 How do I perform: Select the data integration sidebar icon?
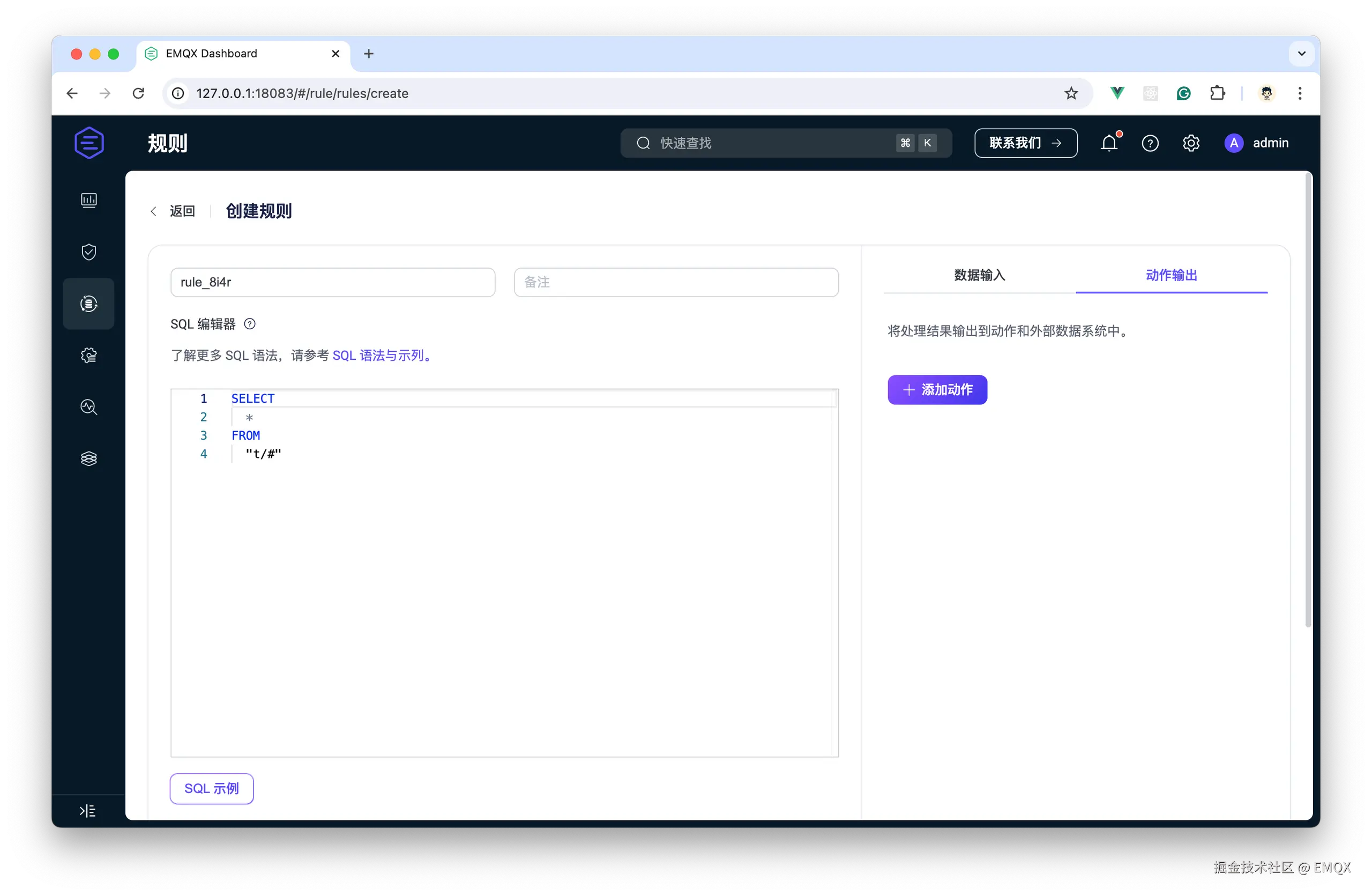pos(89,304)
